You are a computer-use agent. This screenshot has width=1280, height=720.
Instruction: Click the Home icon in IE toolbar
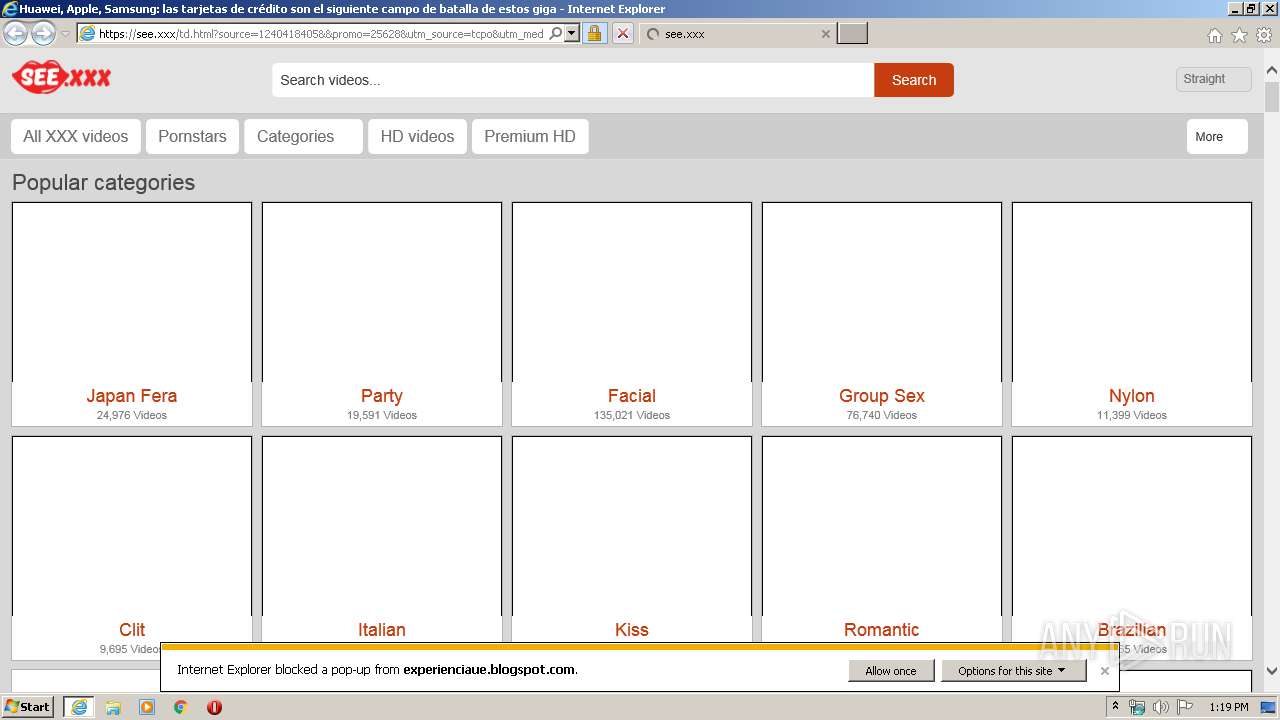(x=1214, y=35)
